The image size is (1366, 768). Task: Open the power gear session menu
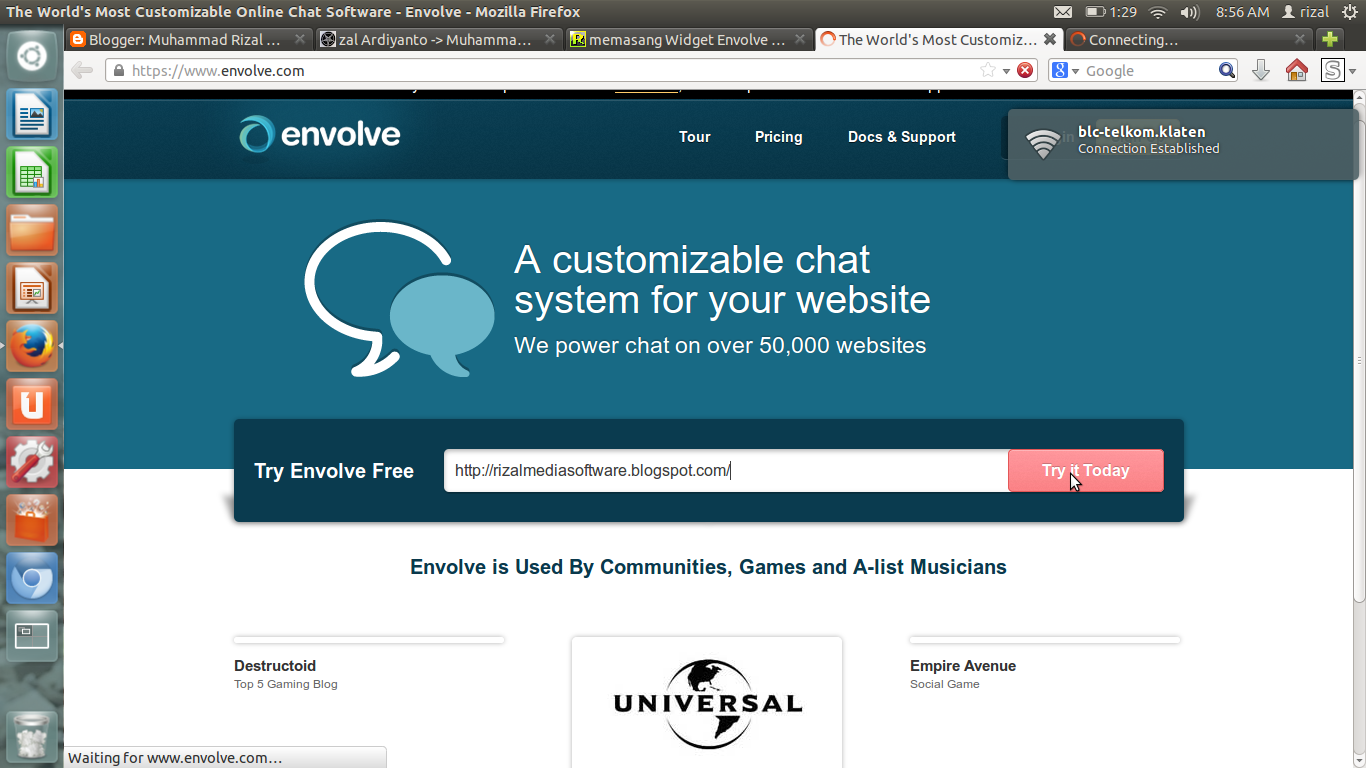[x=1348, y=12]
